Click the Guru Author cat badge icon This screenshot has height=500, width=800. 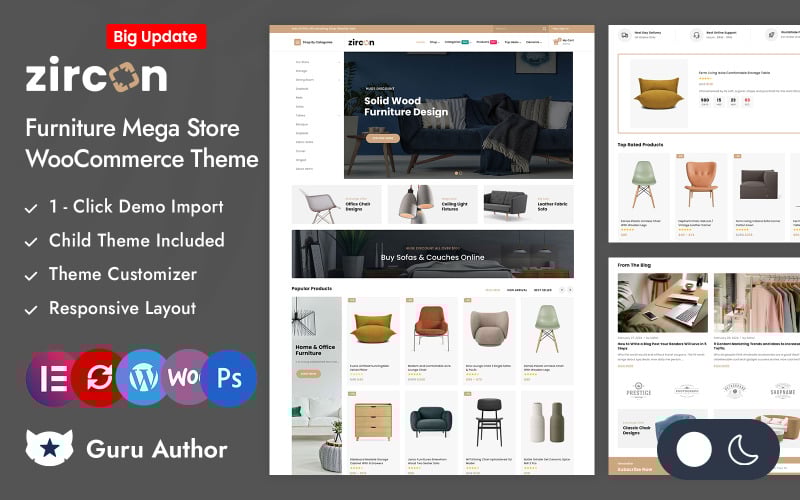click(x=49, y=447)
